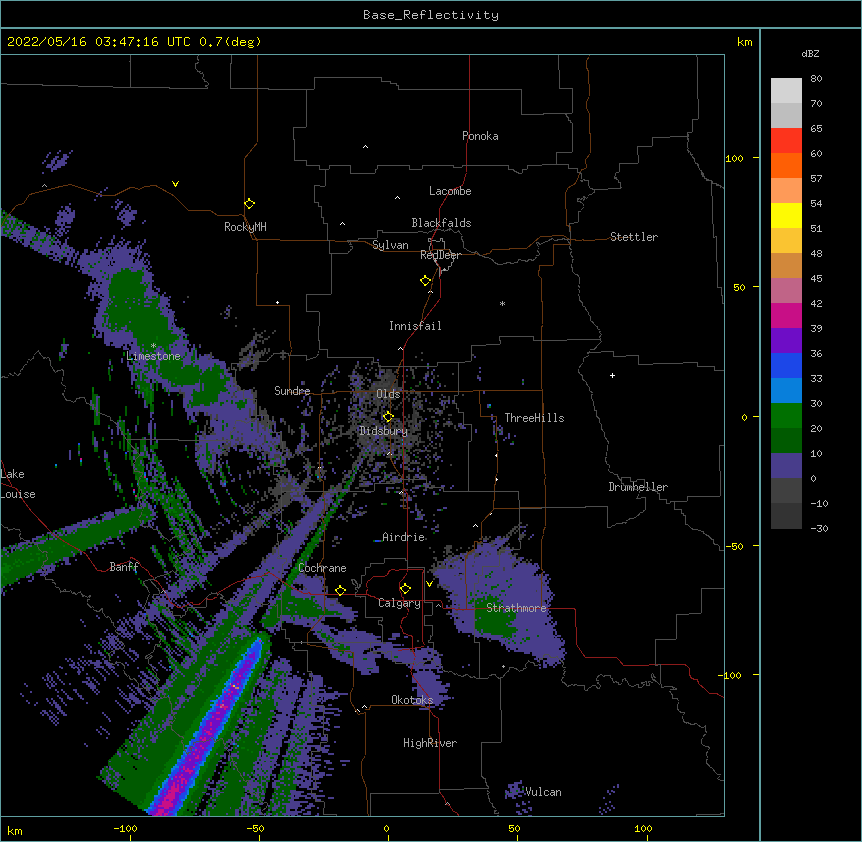862x842 pixels.
Task: Click the Lake Louise label
Action: 18,484
